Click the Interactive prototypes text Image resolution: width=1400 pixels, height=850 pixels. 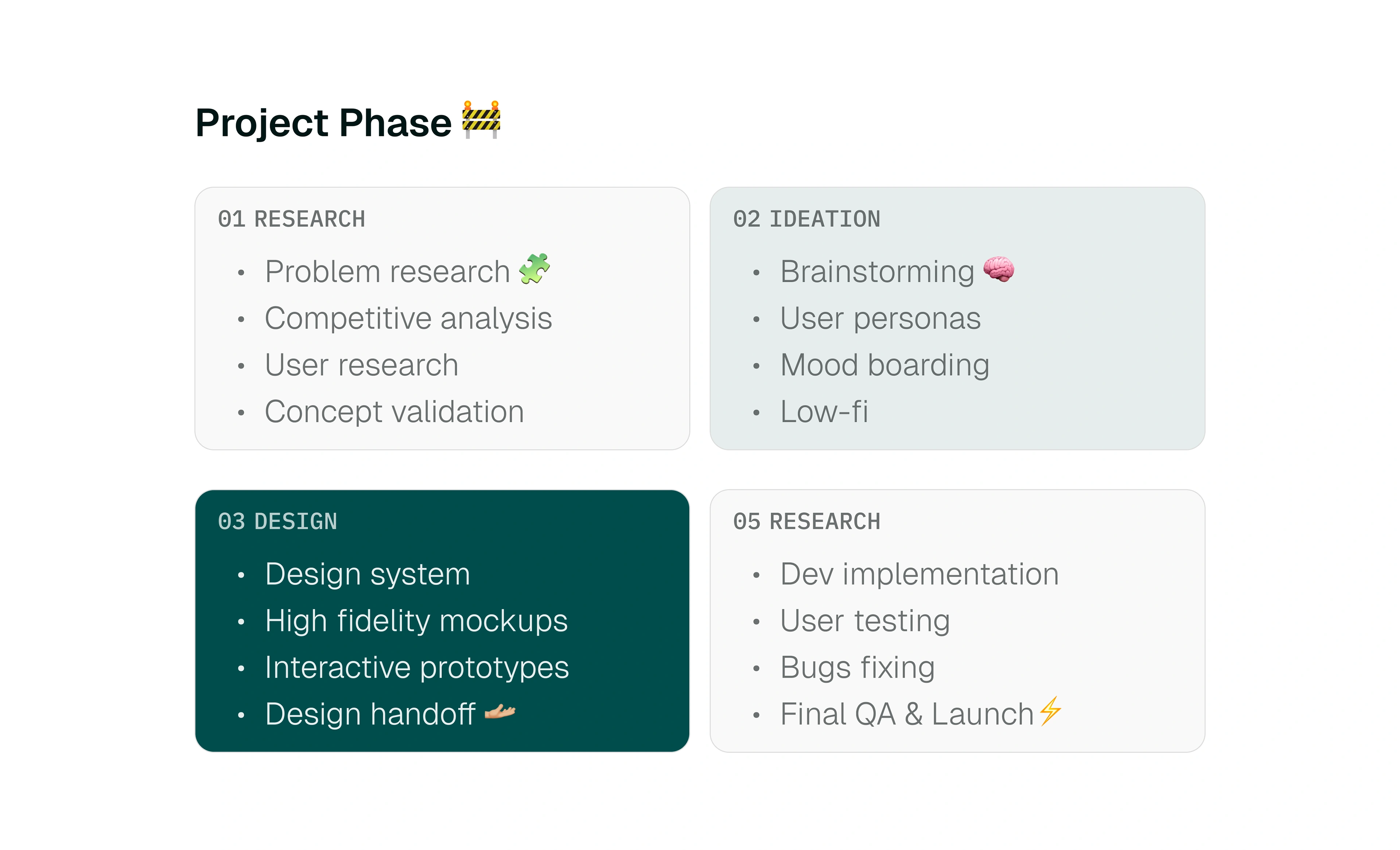[416, 667]
